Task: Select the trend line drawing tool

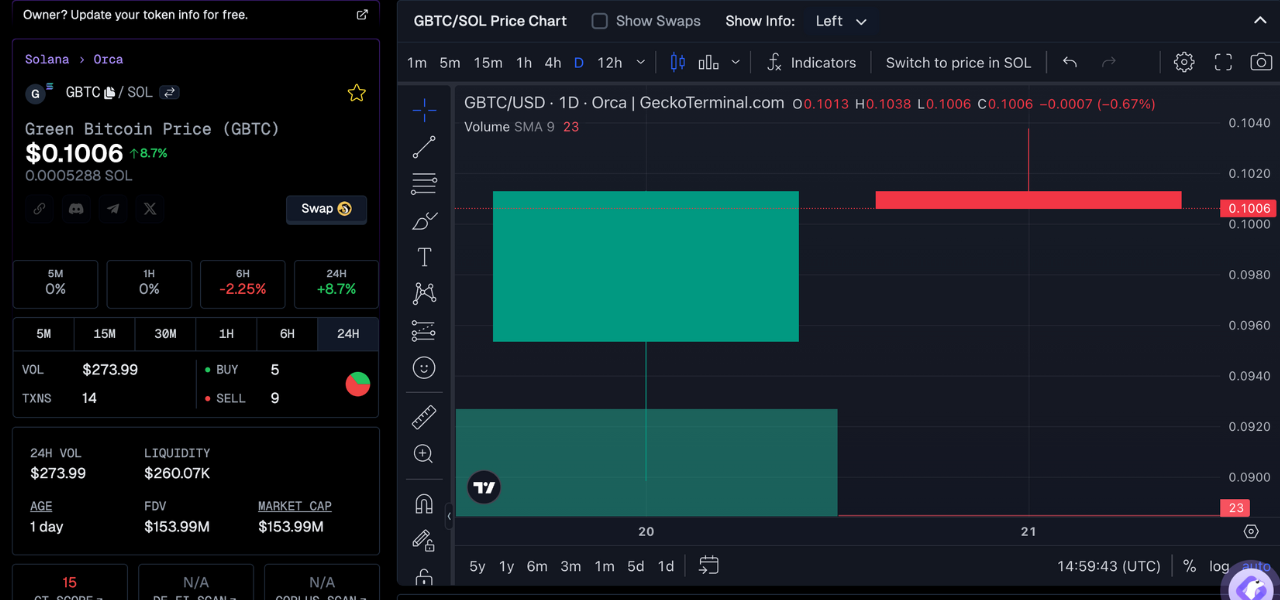Action: click(424, 147)
